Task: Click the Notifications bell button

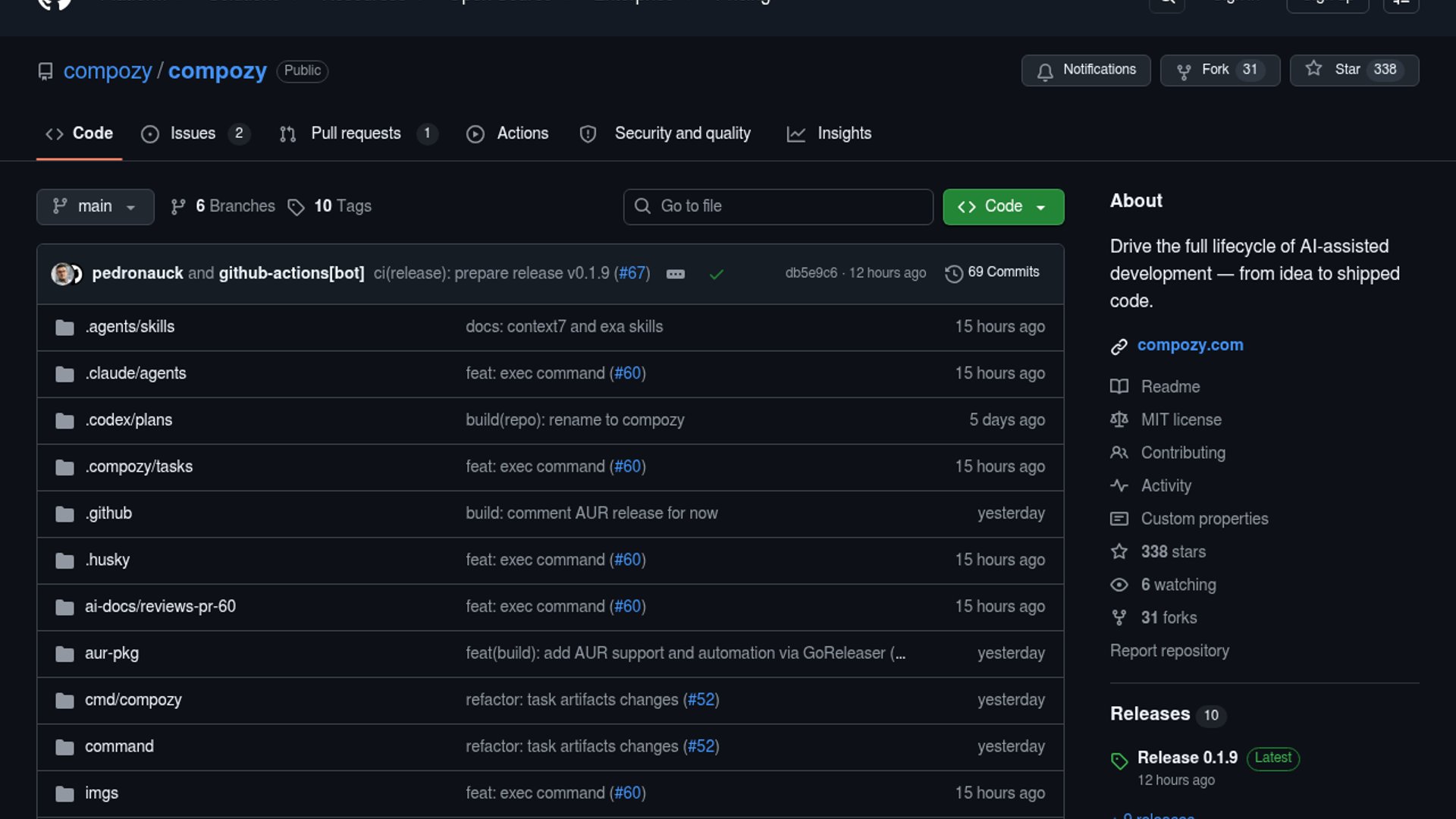Action: 1085,70
